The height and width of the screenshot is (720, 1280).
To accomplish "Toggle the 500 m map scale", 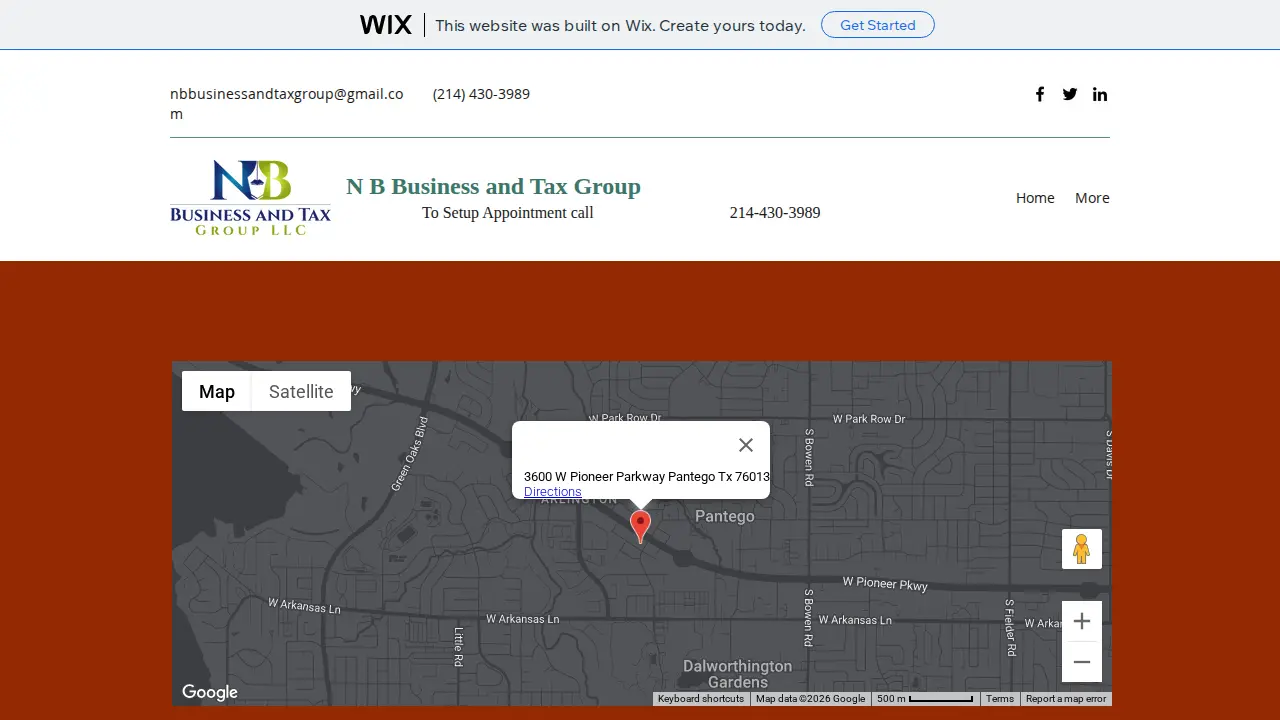I will pos(925,699).
